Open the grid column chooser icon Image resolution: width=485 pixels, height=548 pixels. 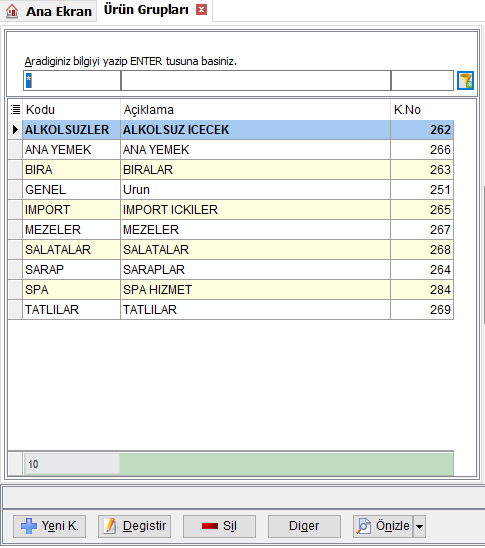pos(15,110)
